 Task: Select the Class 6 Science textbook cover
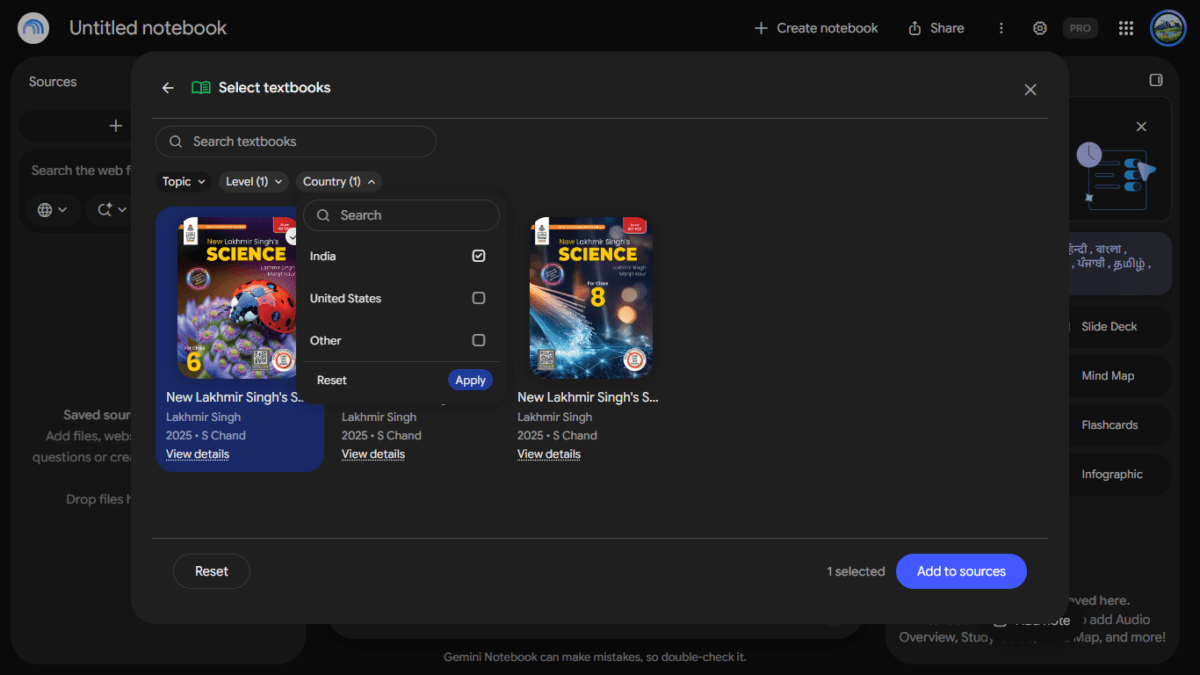click(x=238, y=297)
